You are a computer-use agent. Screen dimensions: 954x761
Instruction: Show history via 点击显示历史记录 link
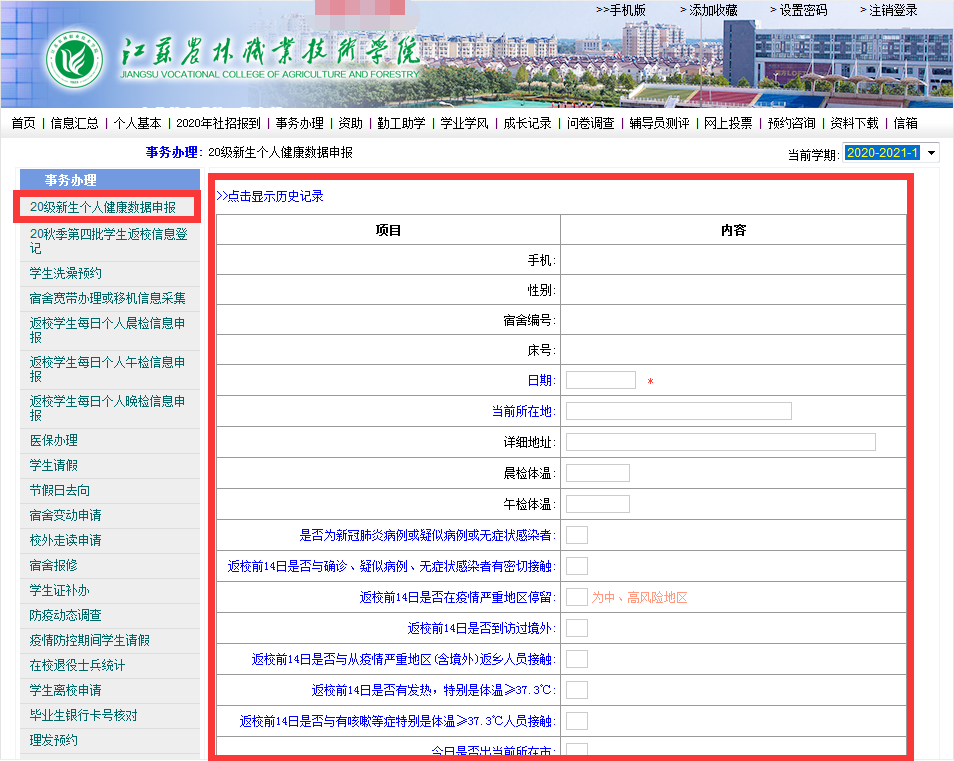[x=270, y=196]
